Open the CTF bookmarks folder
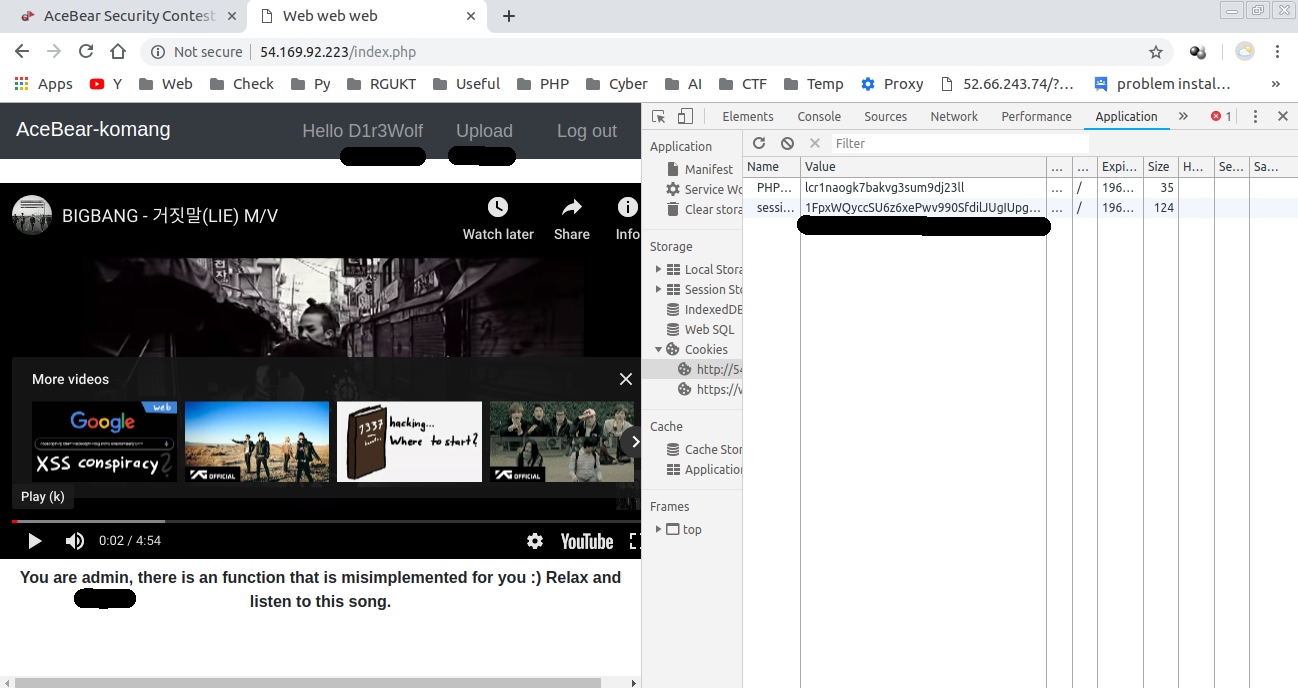This screenshot has width=1298, height=688. pos(744,84)
